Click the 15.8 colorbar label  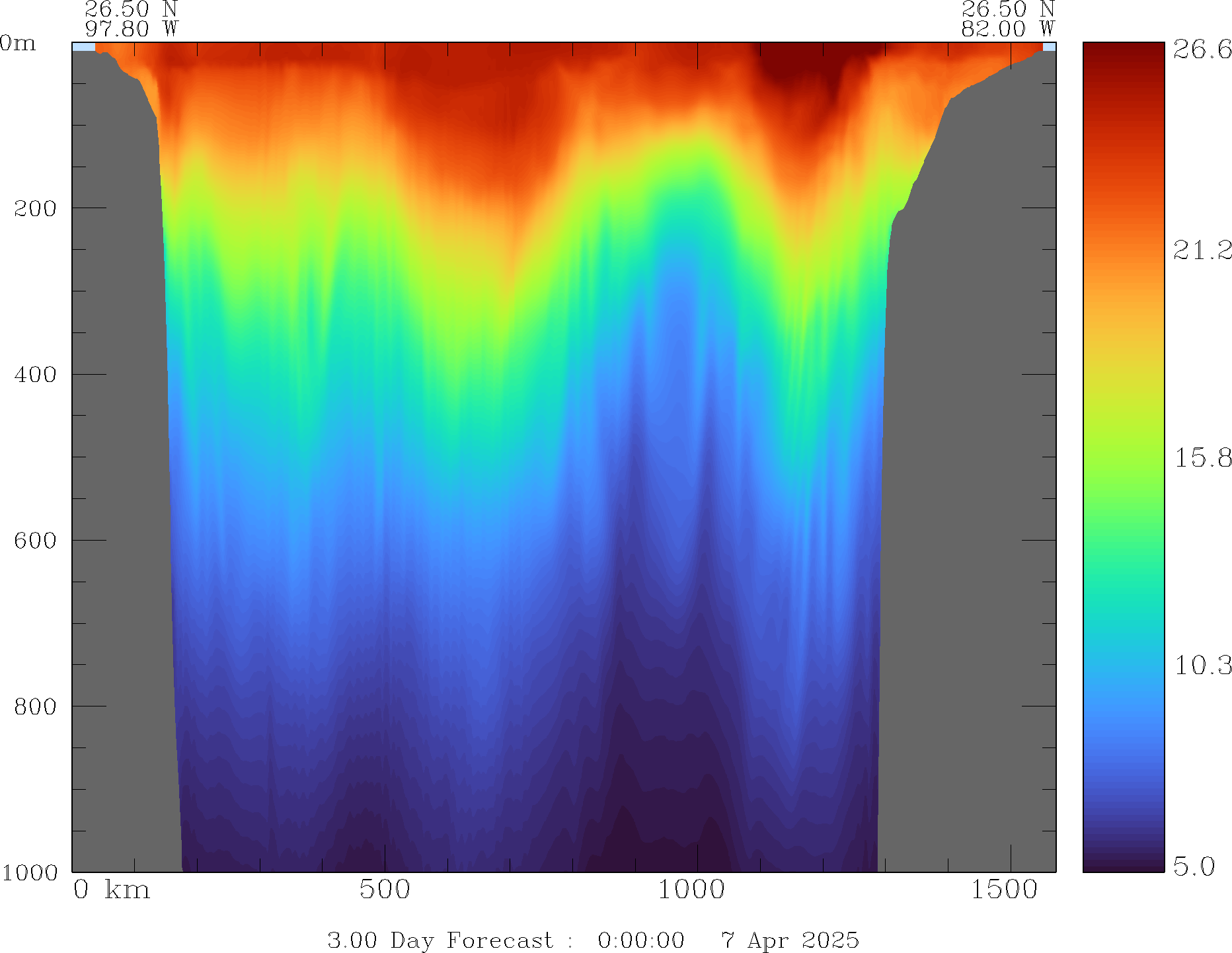point(1202,457)
